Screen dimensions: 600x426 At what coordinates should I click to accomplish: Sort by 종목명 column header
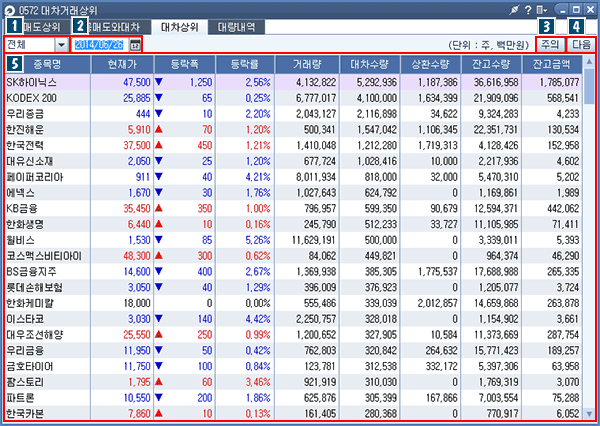click(47, 64)
